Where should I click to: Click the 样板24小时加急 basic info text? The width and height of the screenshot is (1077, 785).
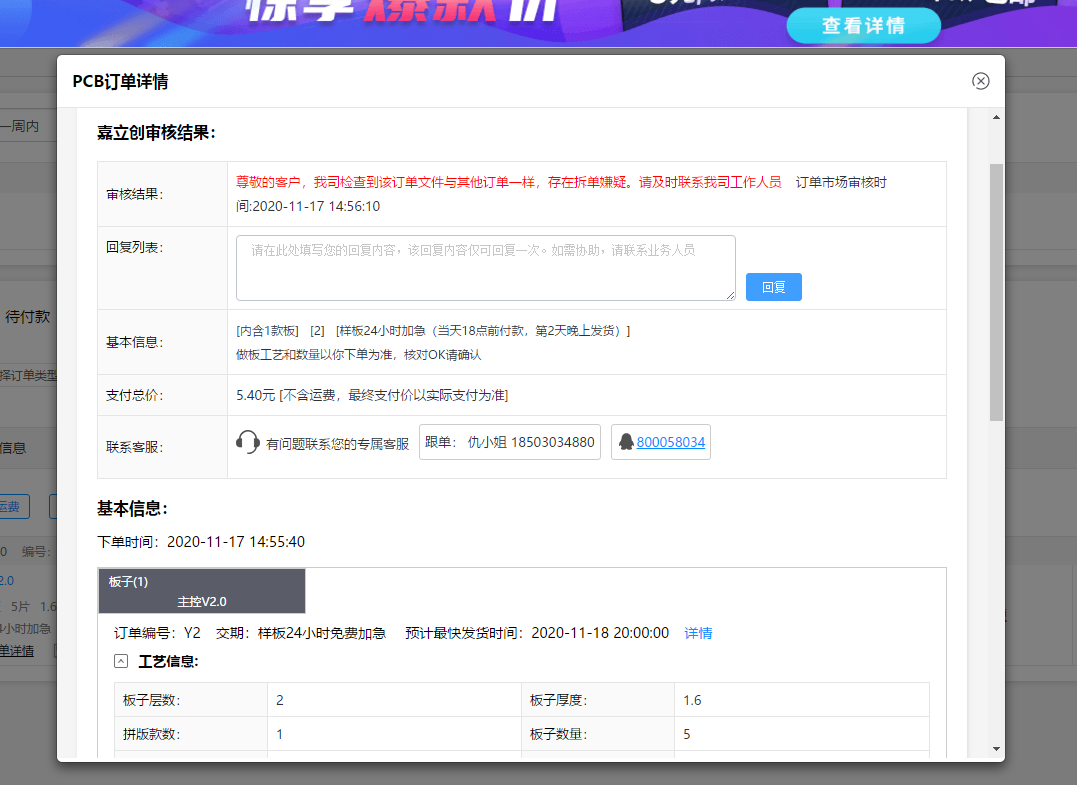pos(483,331)
